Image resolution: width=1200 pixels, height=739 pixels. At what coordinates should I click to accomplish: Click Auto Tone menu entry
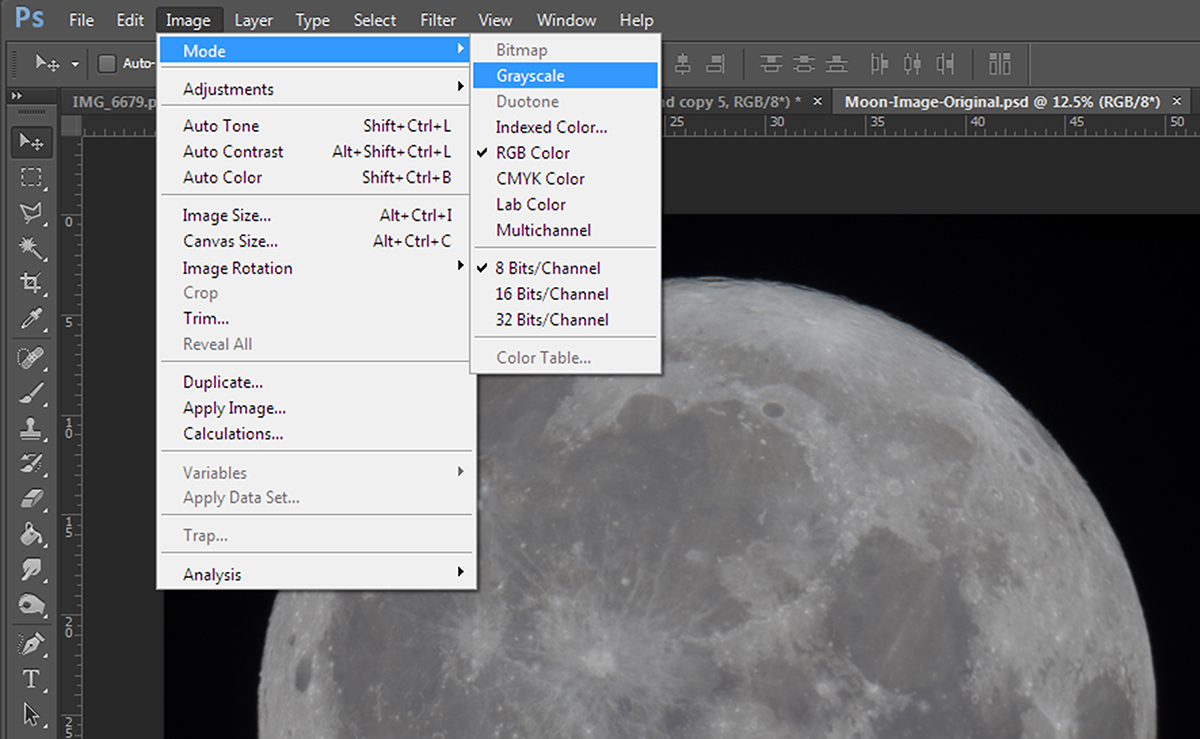coord(315,126)
